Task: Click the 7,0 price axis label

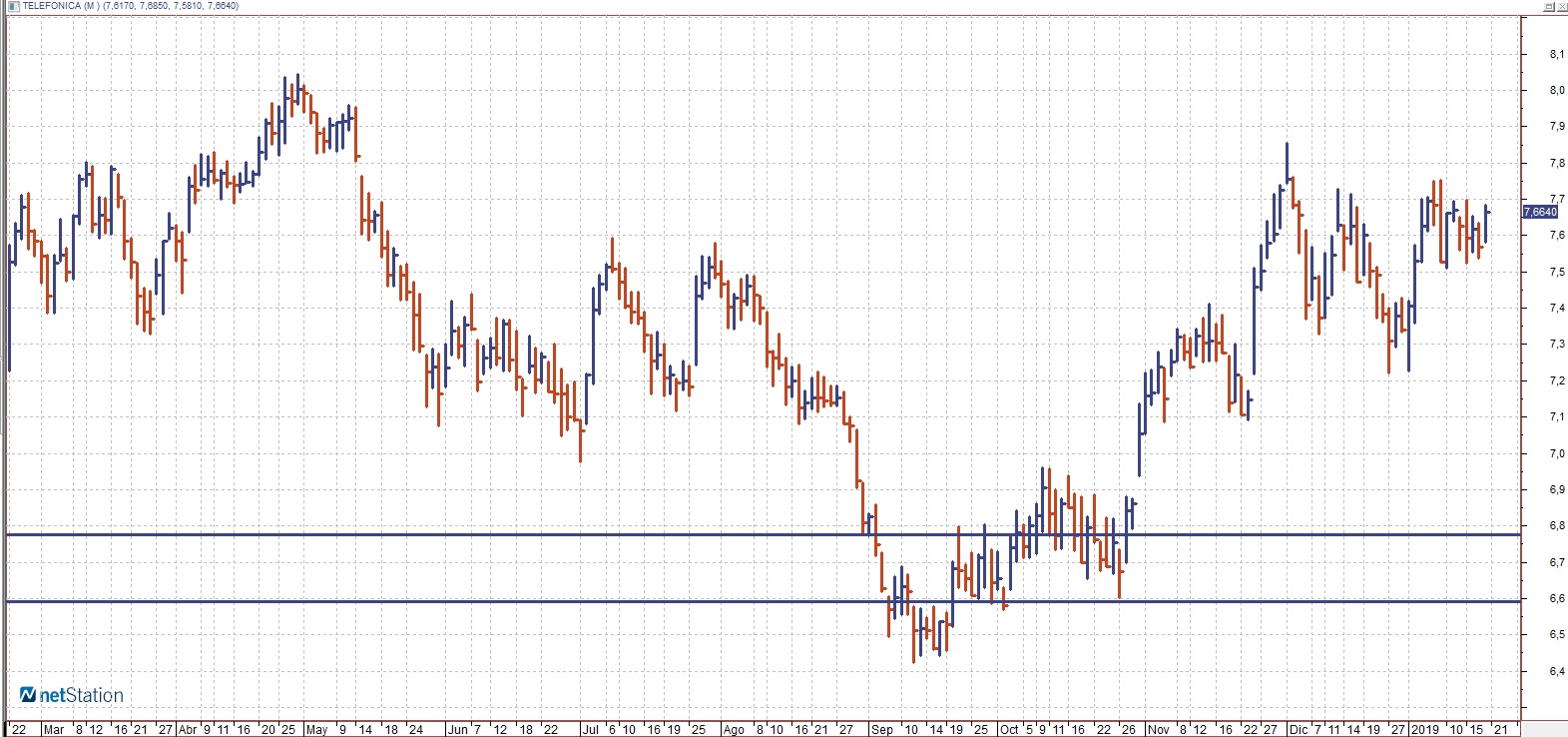Action: [x=1556, y=453]
